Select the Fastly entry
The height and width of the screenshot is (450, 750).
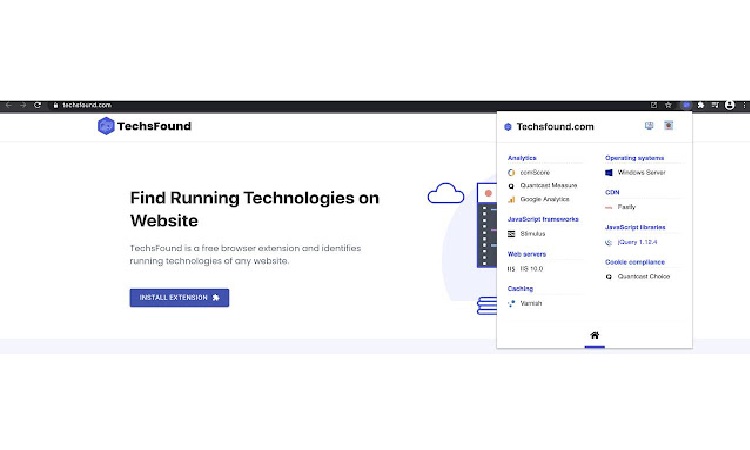click(x=626, y=207)
